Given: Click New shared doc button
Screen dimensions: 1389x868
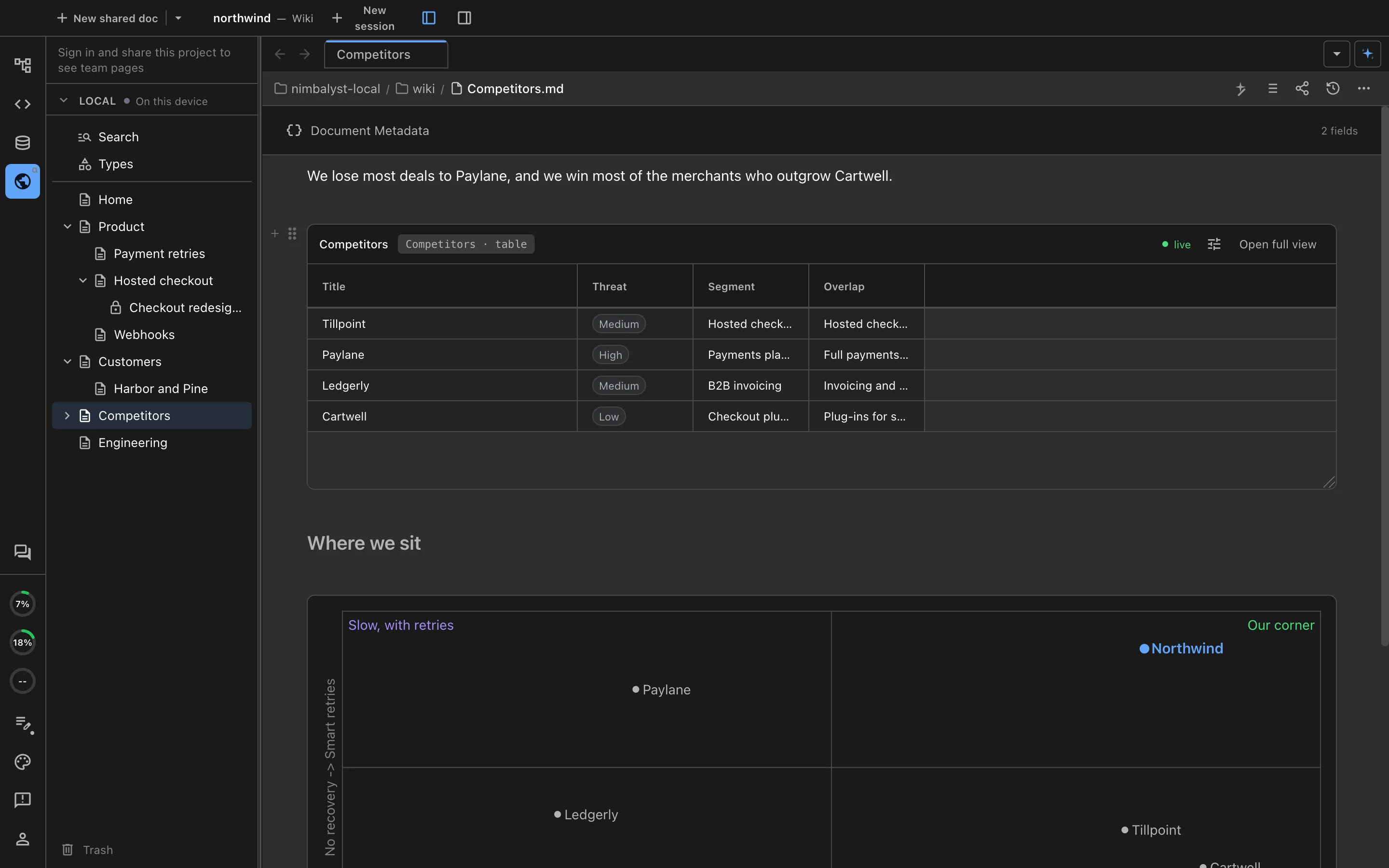Looking at the screenshot, I should 108,18.
